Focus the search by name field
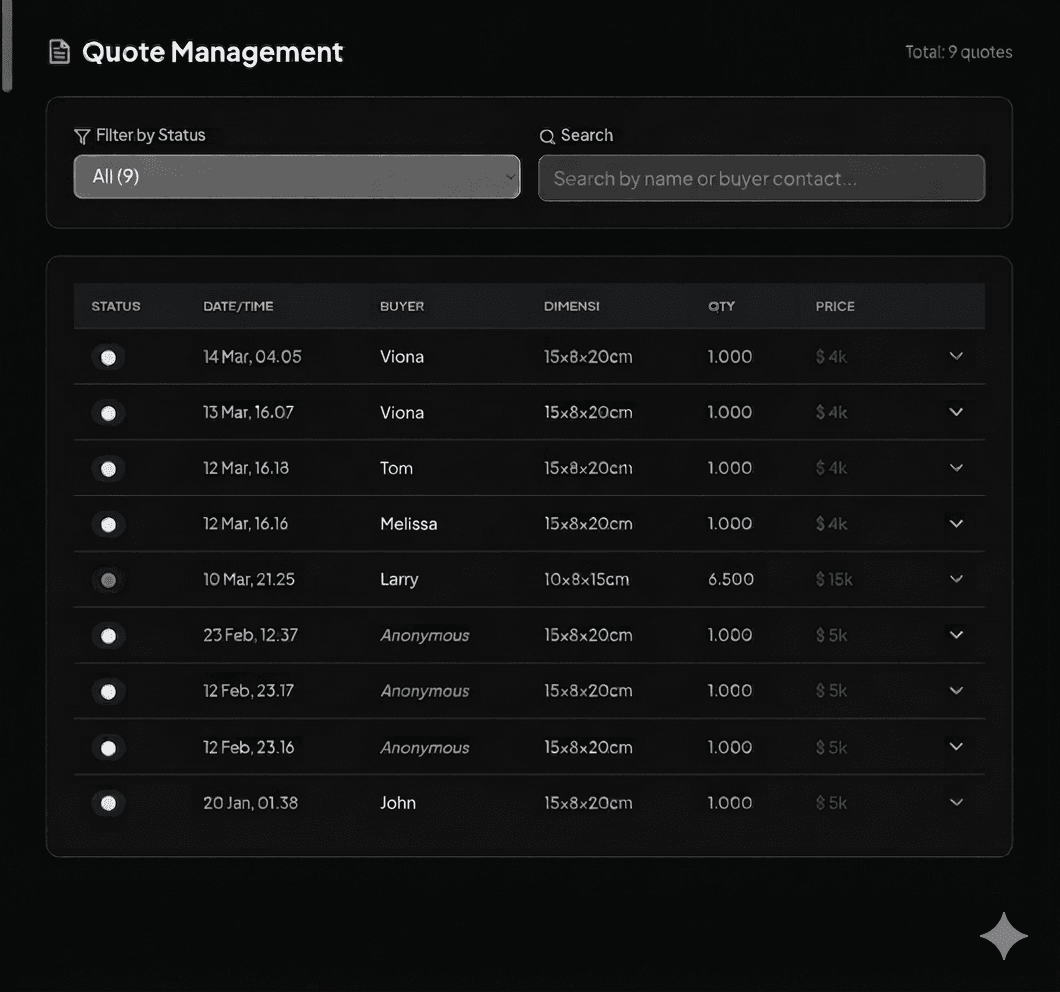1060x992 pixels. (x=761, y=179)
